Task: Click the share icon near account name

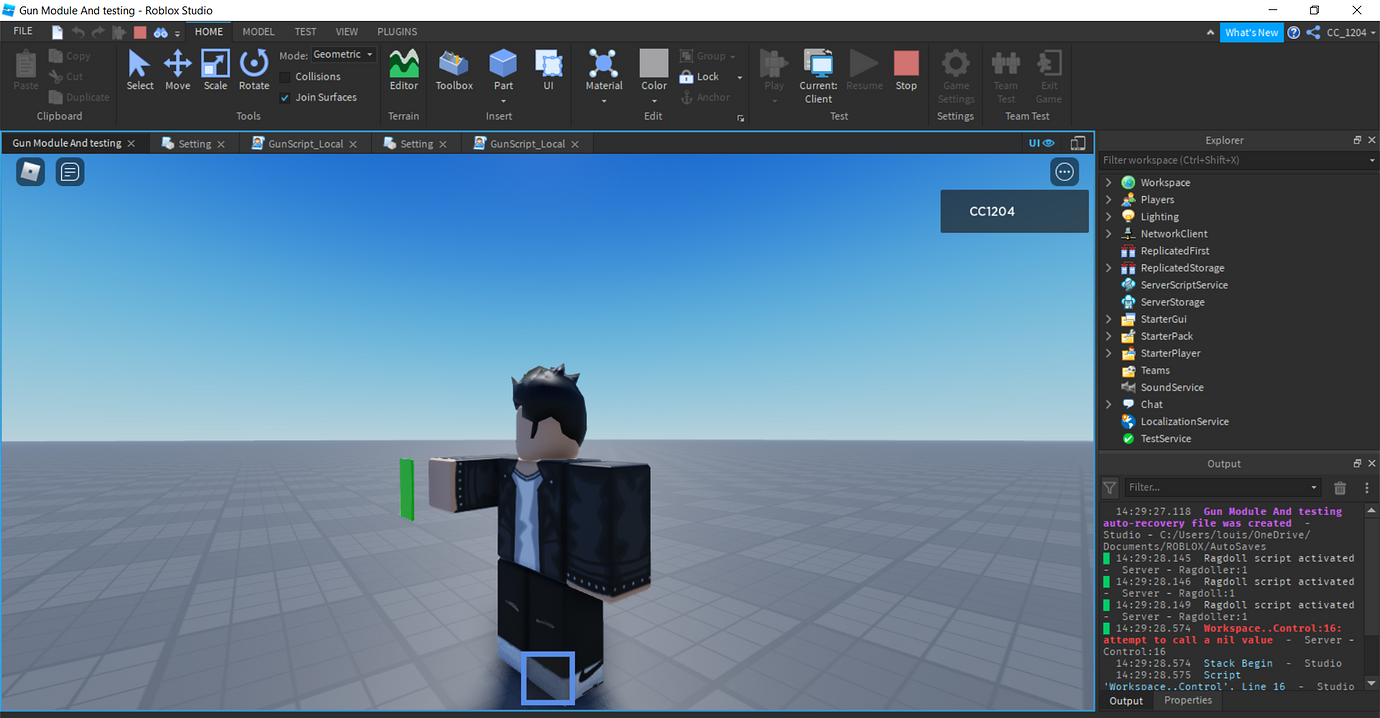Action: point(1313,32)
